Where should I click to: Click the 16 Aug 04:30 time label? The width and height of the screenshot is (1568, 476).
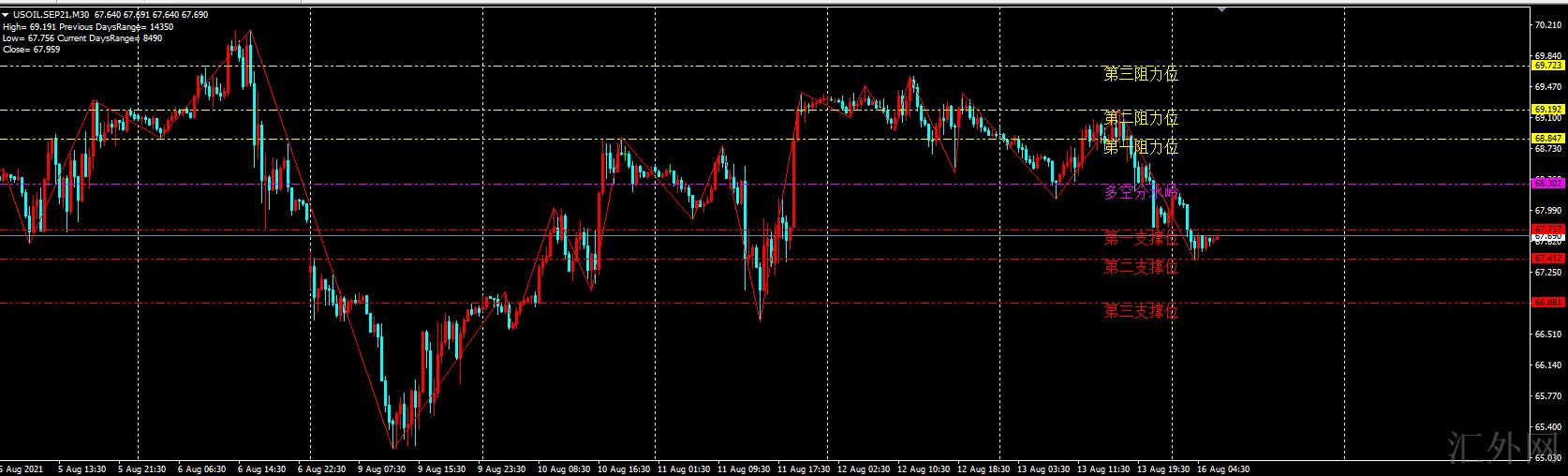tap(1224, 469)
